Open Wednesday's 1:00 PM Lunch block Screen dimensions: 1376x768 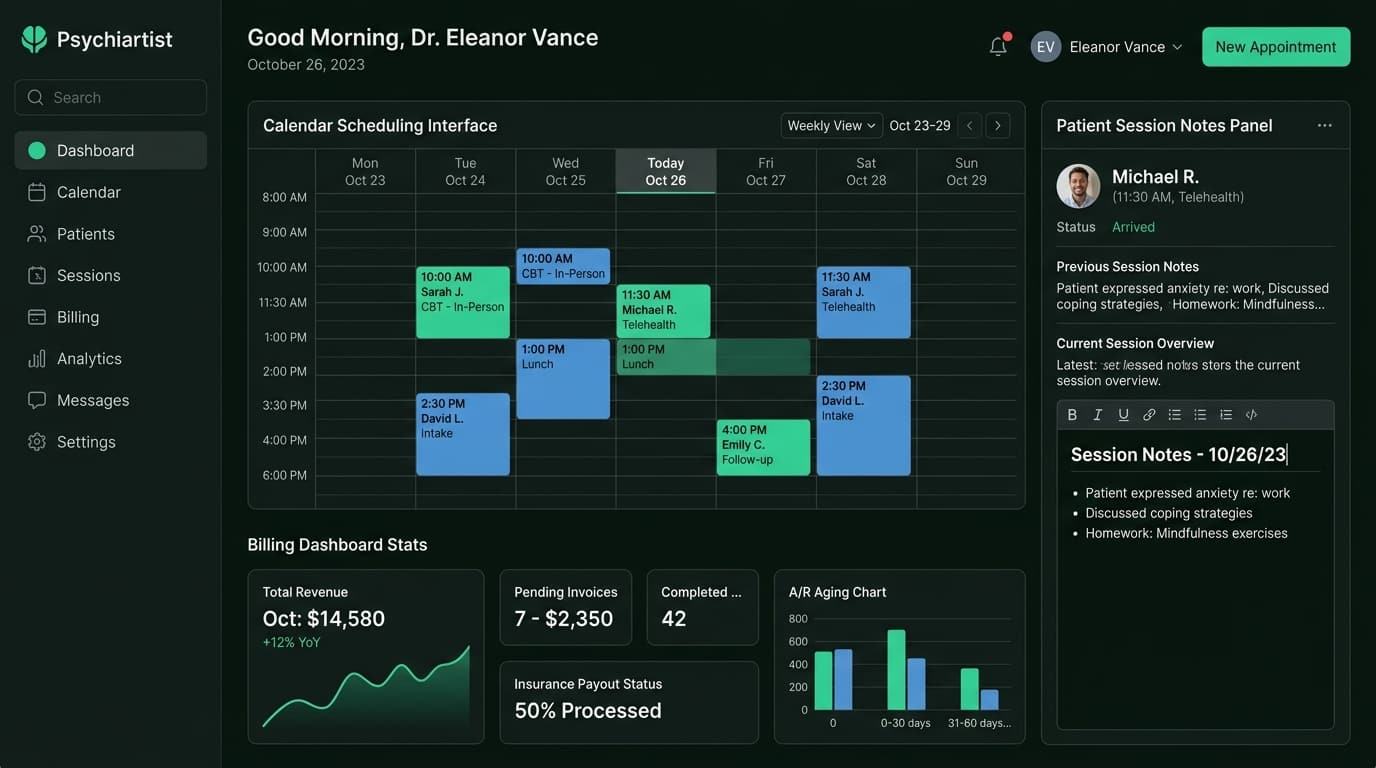563,379
